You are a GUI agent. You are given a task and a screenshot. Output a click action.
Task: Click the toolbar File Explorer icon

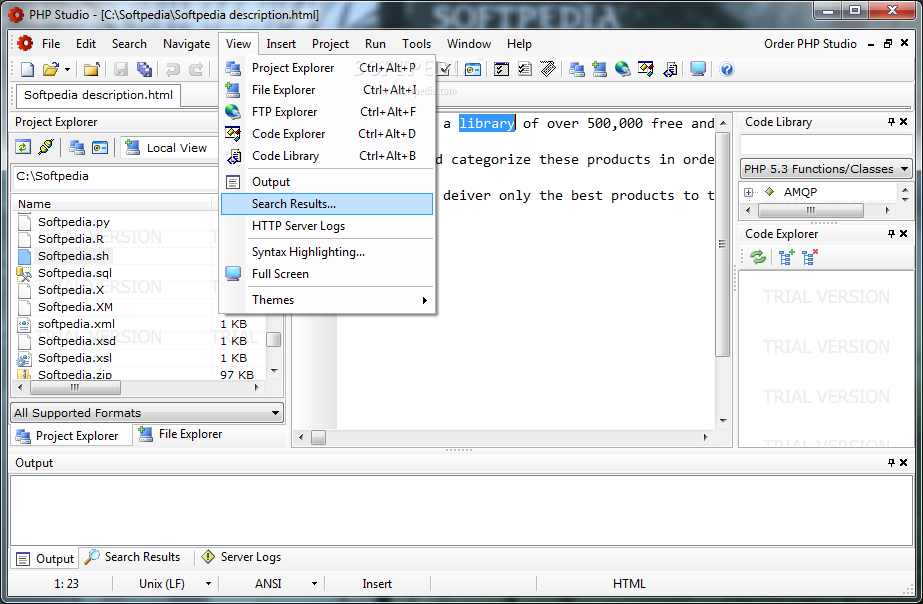pyautogui.click(x=599, y=69)
